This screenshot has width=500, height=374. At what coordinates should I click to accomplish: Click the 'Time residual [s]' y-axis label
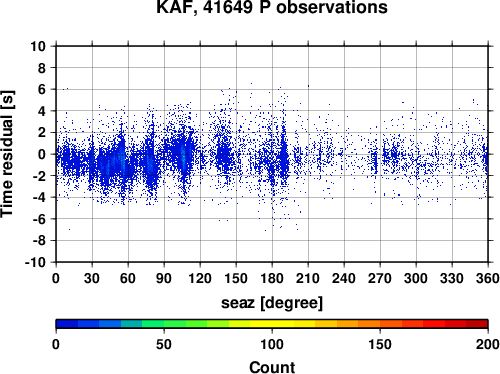[x=7, y=154]
